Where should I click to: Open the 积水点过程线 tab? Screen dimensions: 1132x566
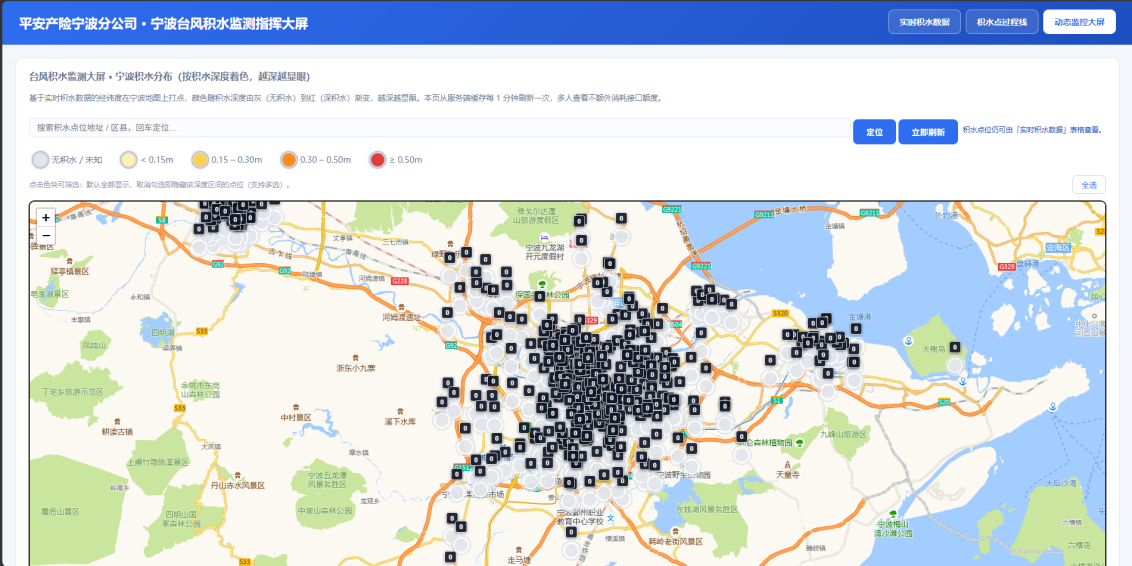click(1002, 22)
